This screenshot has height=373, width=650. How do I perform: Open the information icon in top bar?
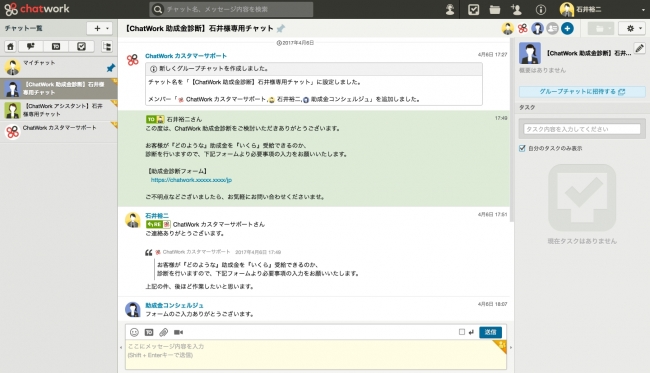[x=541, y=9]
